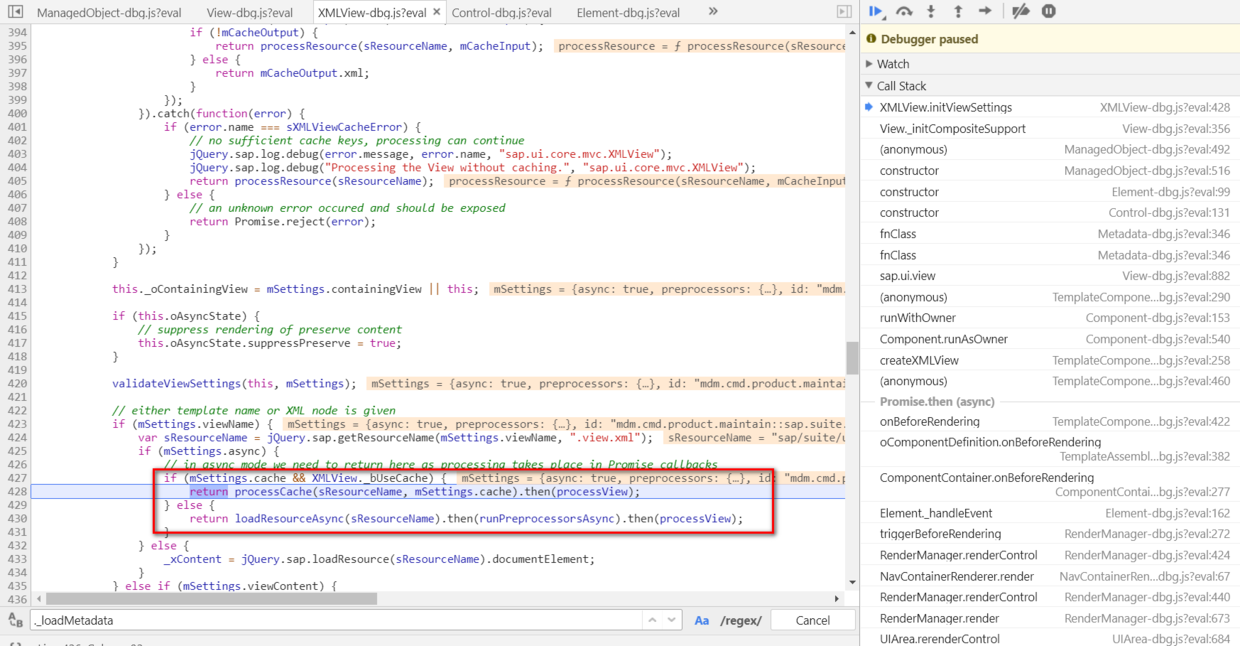
Task: Deactivate breakpoints with the toolbar icon
Action: coord(1020,11)
